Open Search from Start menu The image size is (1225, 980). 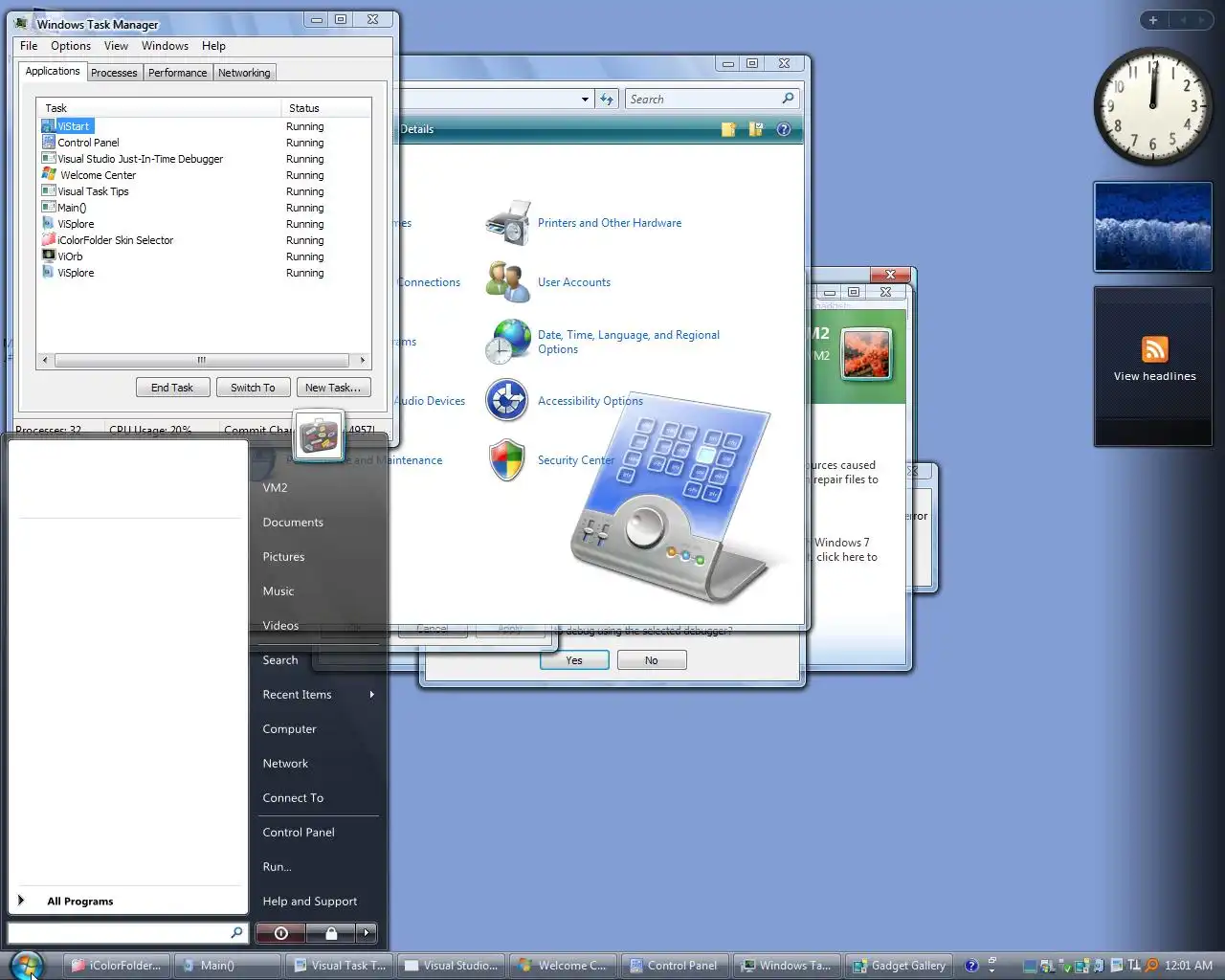(x=280, y=660)
